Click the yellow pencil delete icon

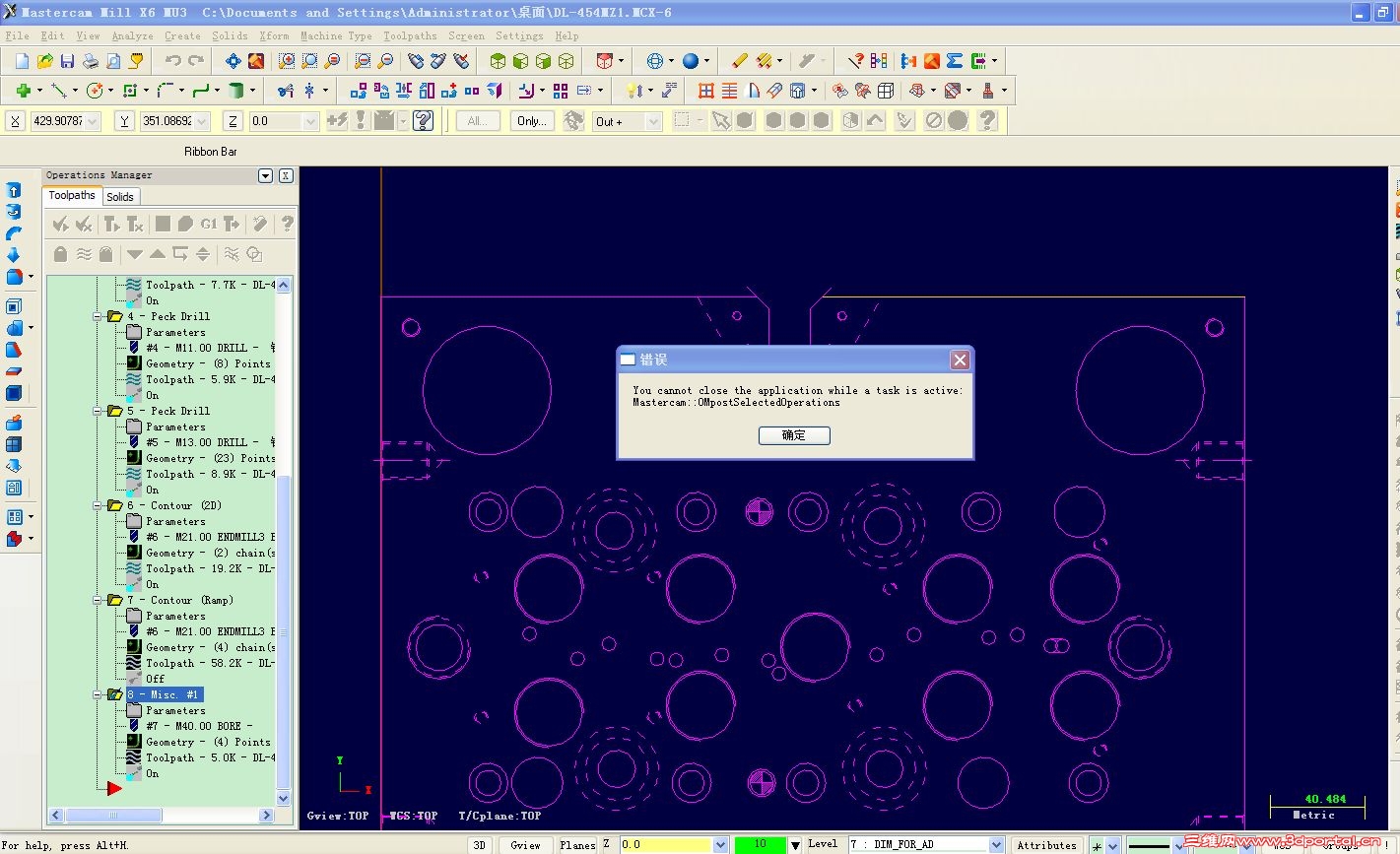point(740,61)
